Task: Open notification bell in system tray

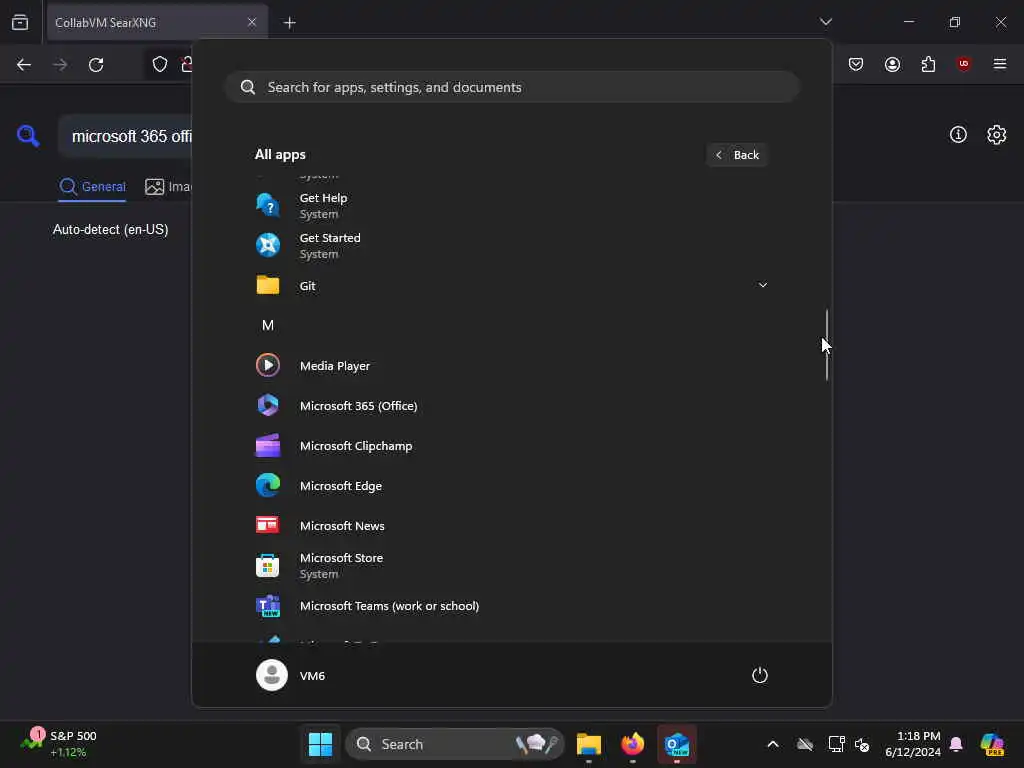Action: tap(956, 744)
